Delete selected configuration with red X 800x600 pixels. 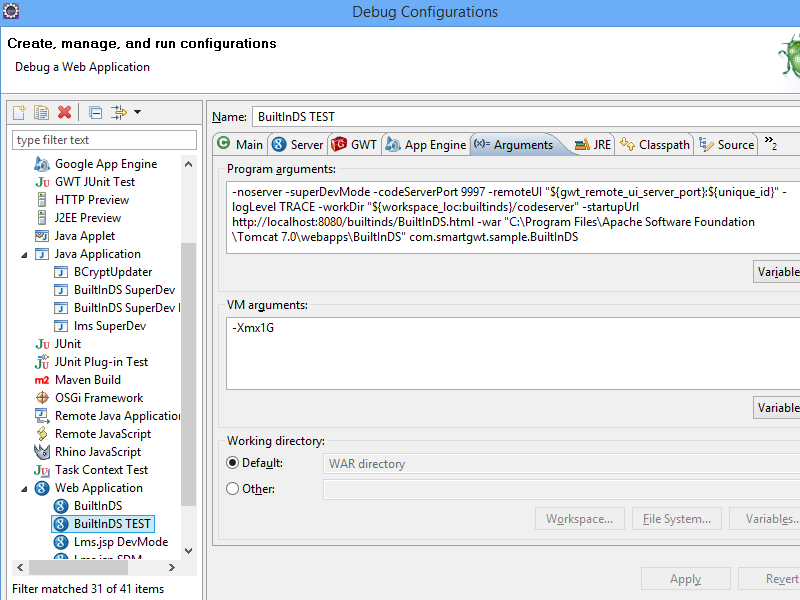pyautogui.click(x=65, y=112)
